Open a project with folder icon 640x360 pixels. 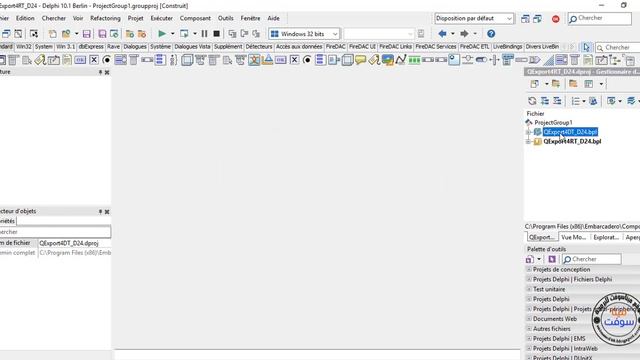(x=66, y=33)
